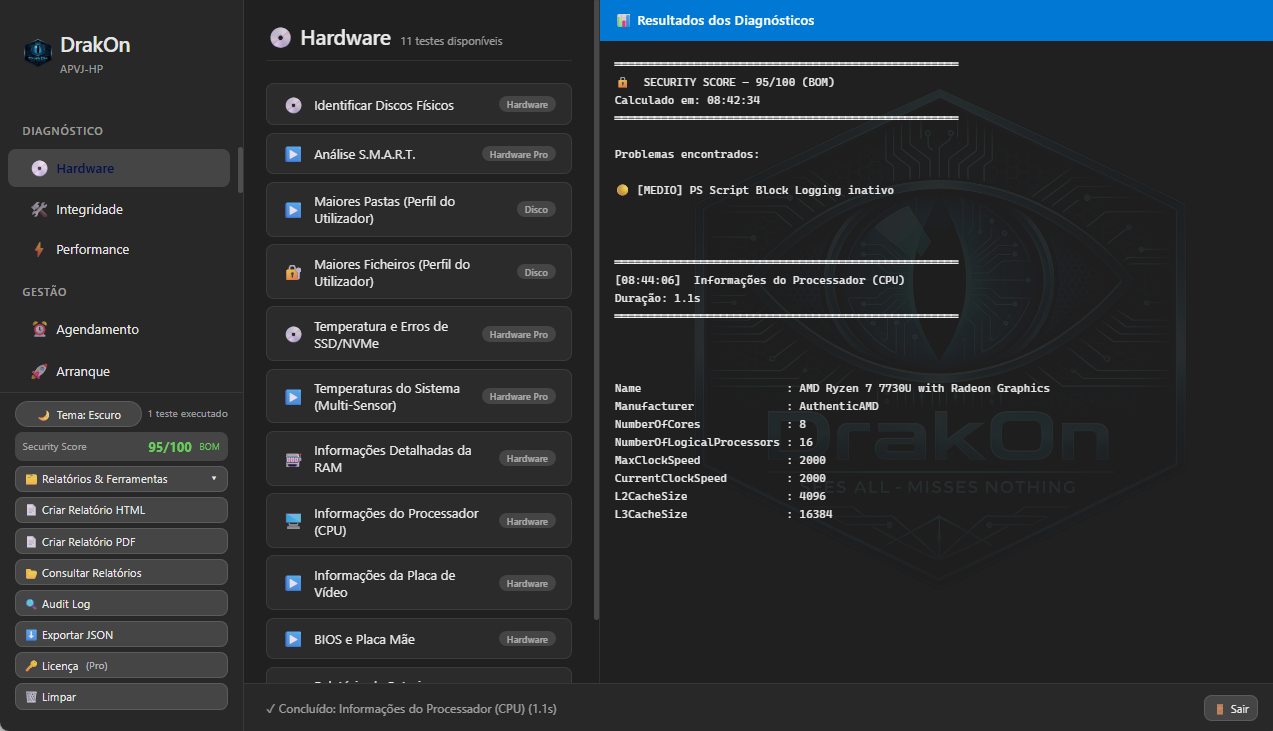
Task: Click RAM chip icon next to Informações Detalhadas da RAM
Action: [x=293, y=459]
